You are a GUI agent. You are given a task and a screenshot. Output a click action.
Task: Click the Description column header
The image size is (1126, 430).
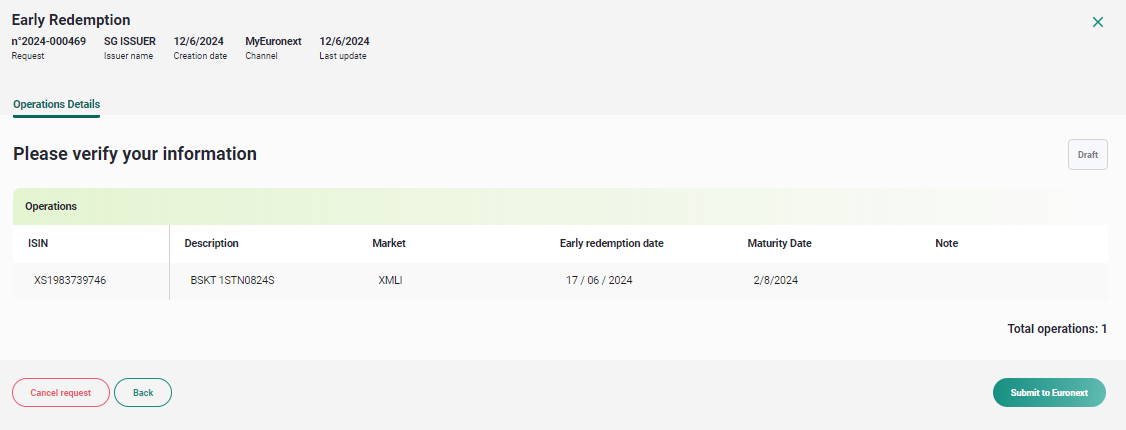211,243
